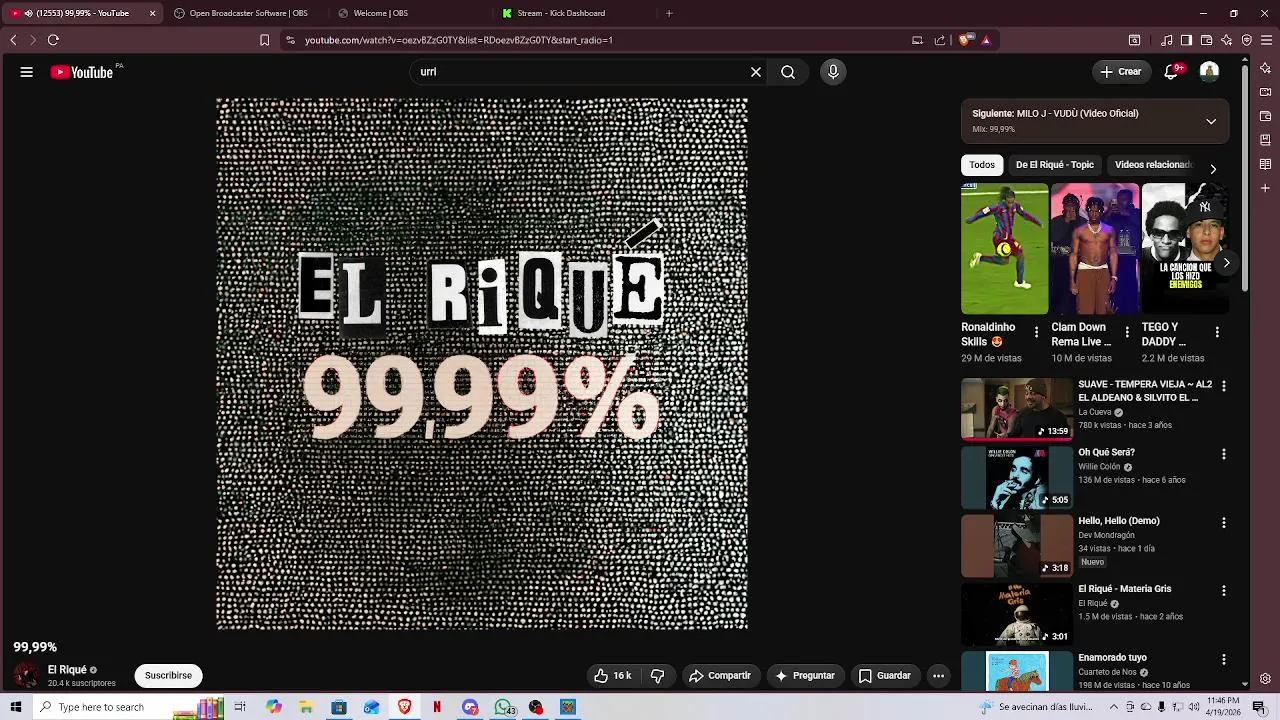Select the De El Riqué - Topic chip
1280x720 pixels.
point(1055,165)
